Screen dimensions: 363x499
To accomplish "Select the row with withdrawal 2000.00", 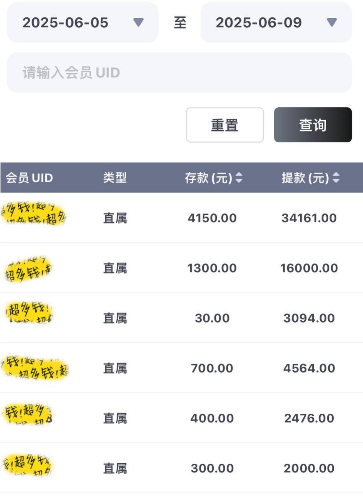I will point(181,468).
